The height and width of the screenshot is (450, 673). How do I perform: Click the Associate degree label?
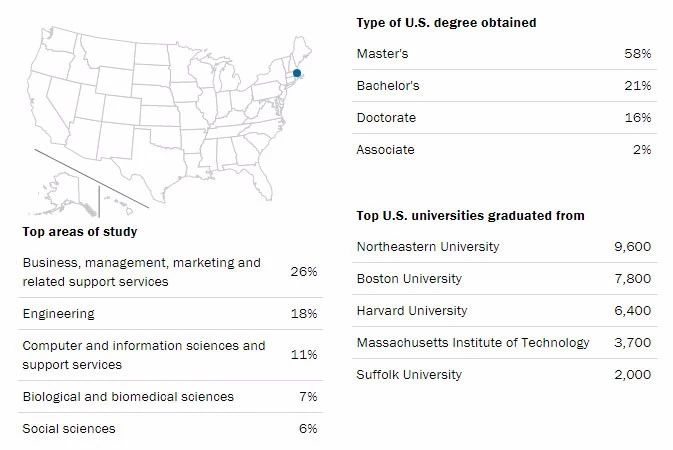[x=385, y=150]
